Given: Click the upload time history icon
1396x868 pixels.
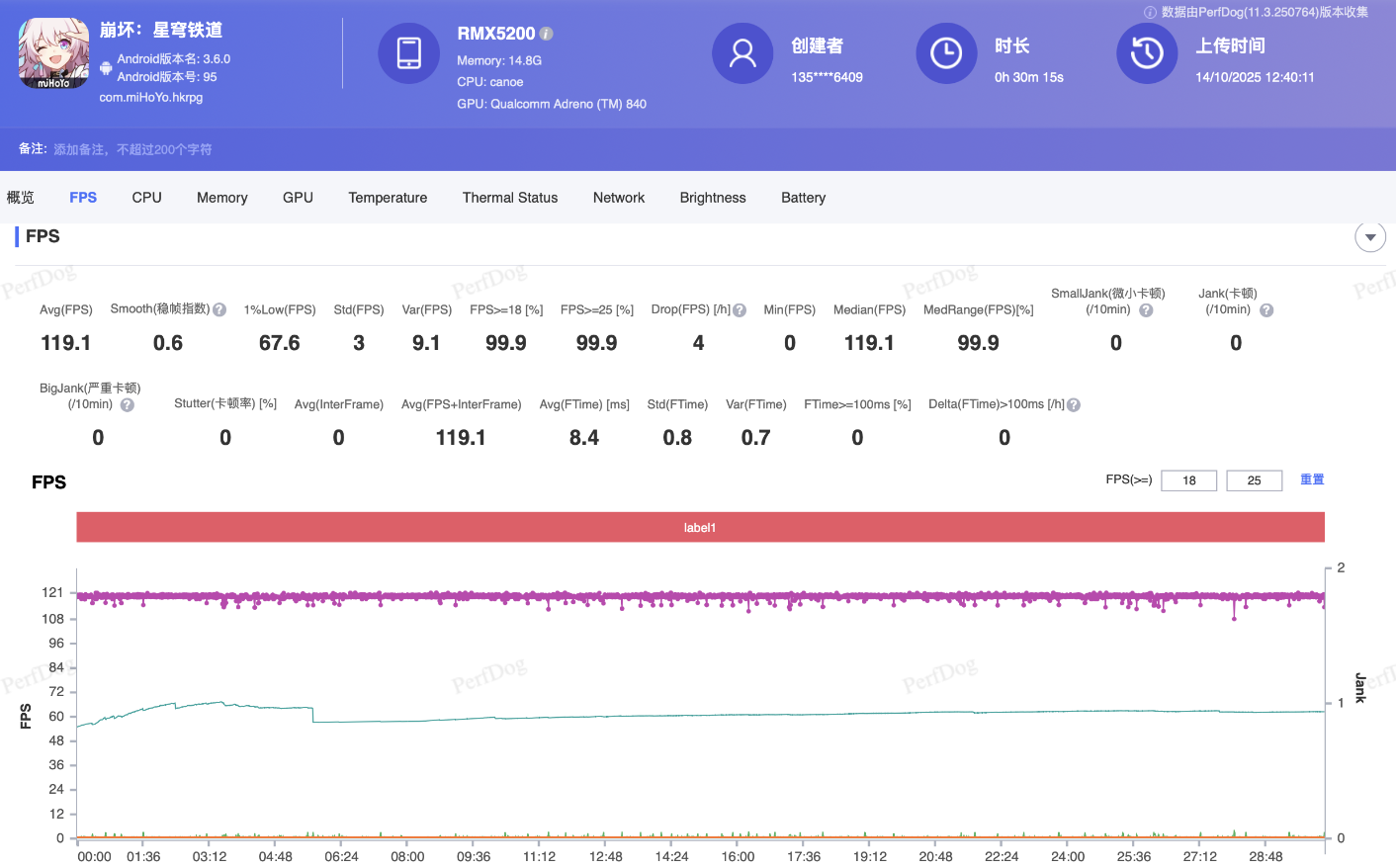Looking at the screenshot, I should click(x=1147, y=53).
